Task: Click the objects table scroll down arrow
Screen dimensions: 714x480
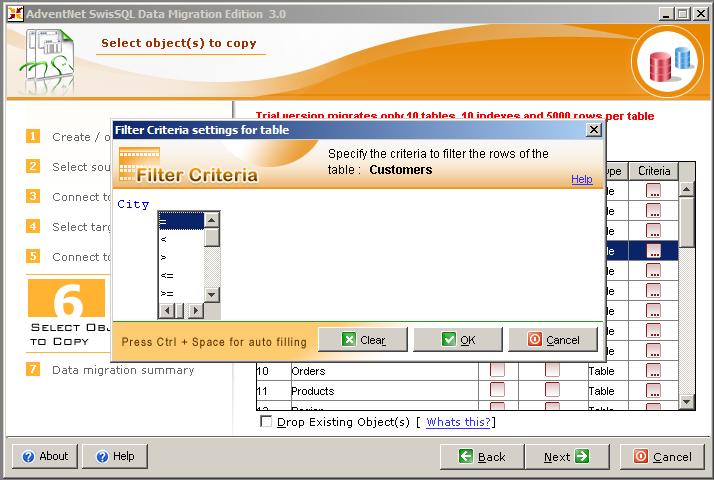Action: coord(686,402)
